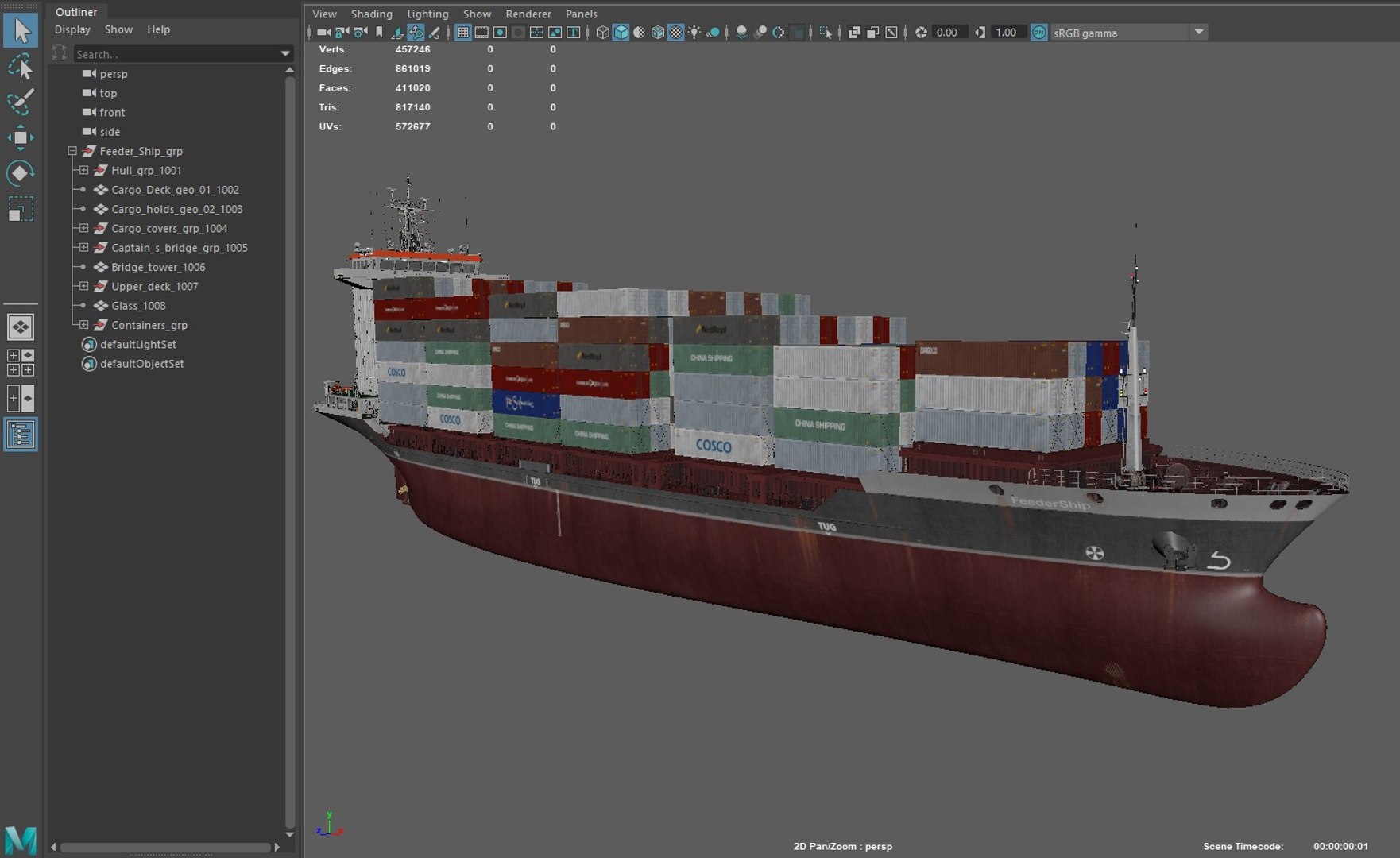Toggle use all lights bulb

point(694,33)
